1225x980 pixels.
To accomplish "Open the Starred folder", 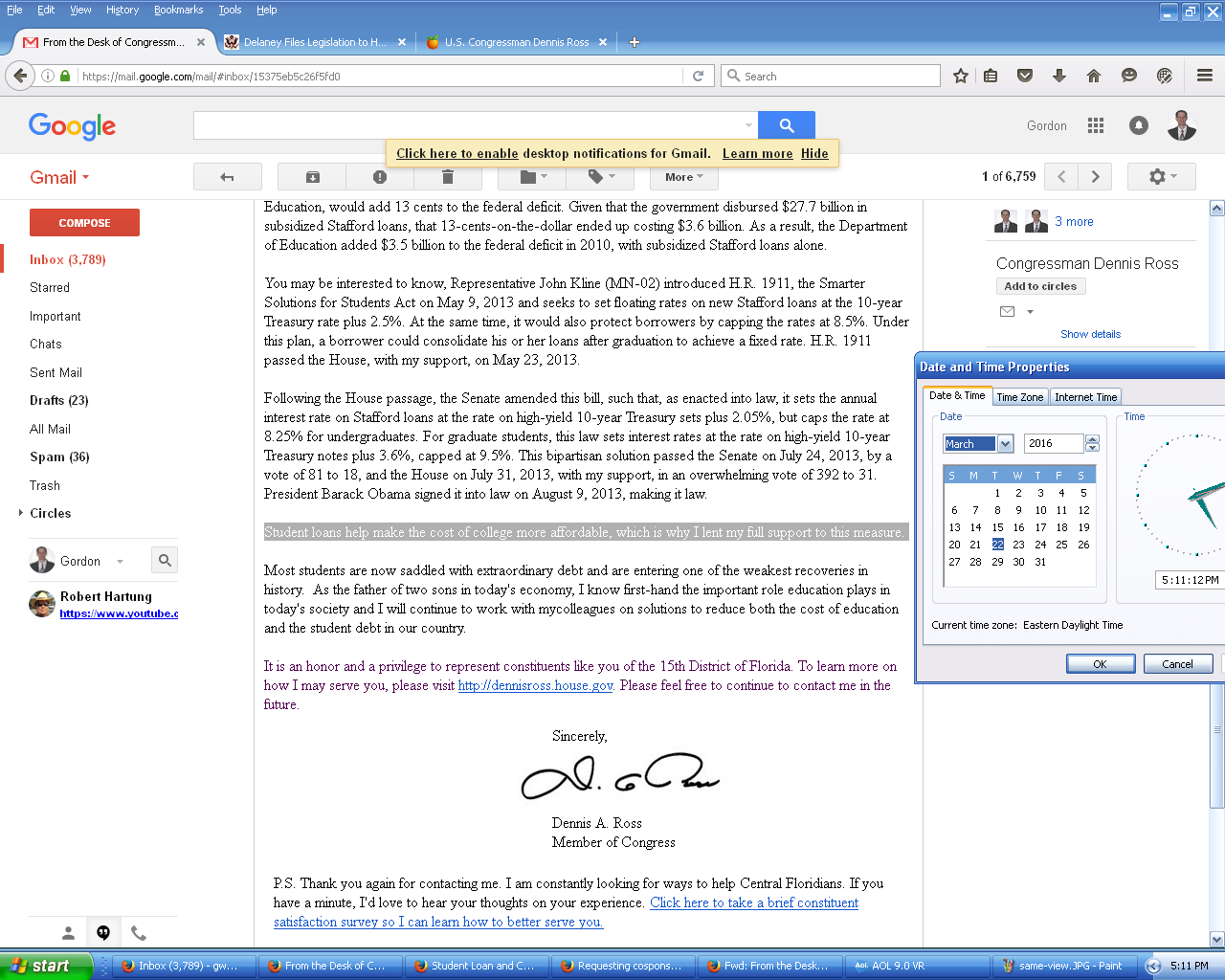I will 50,287.
